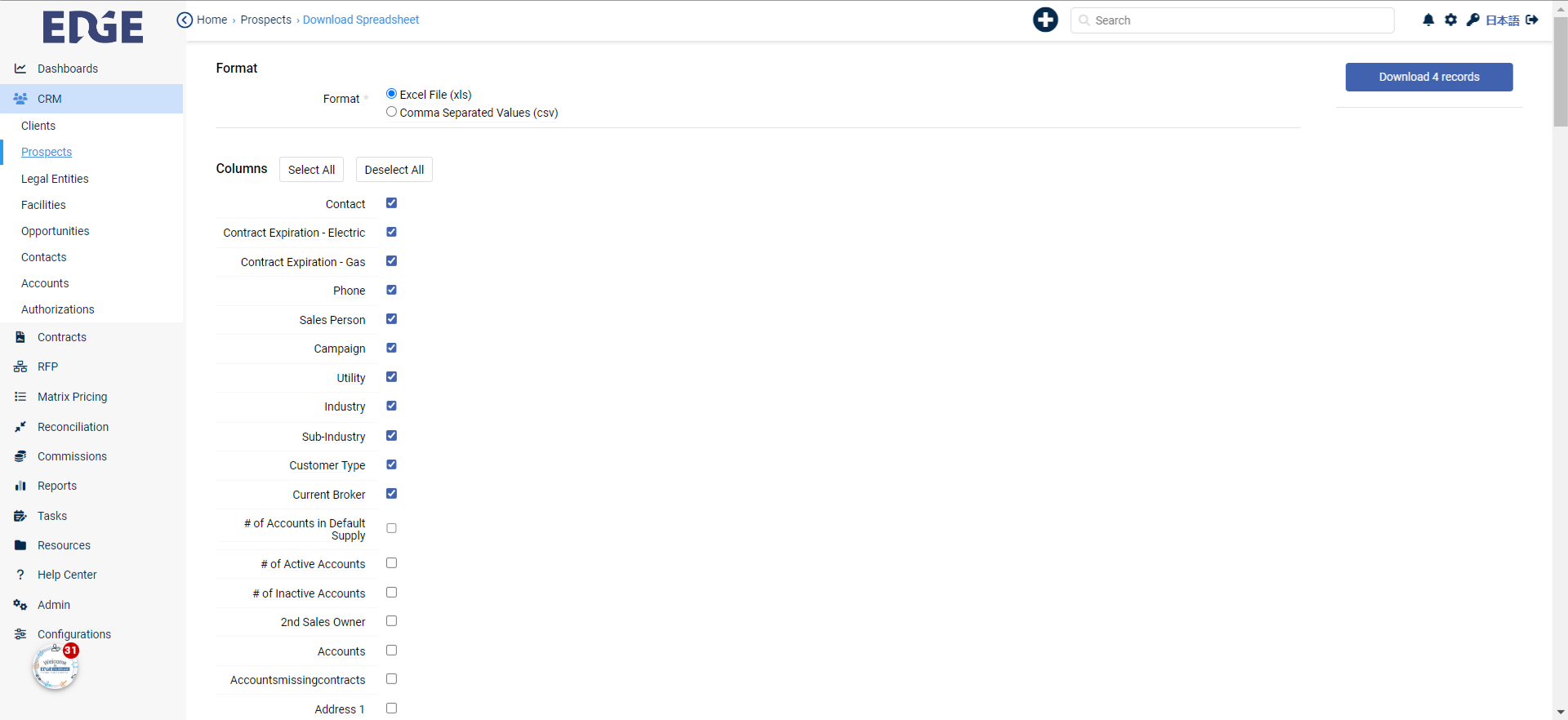Uncheck Contract Expiration - Gas checkbox

point(391,261)
